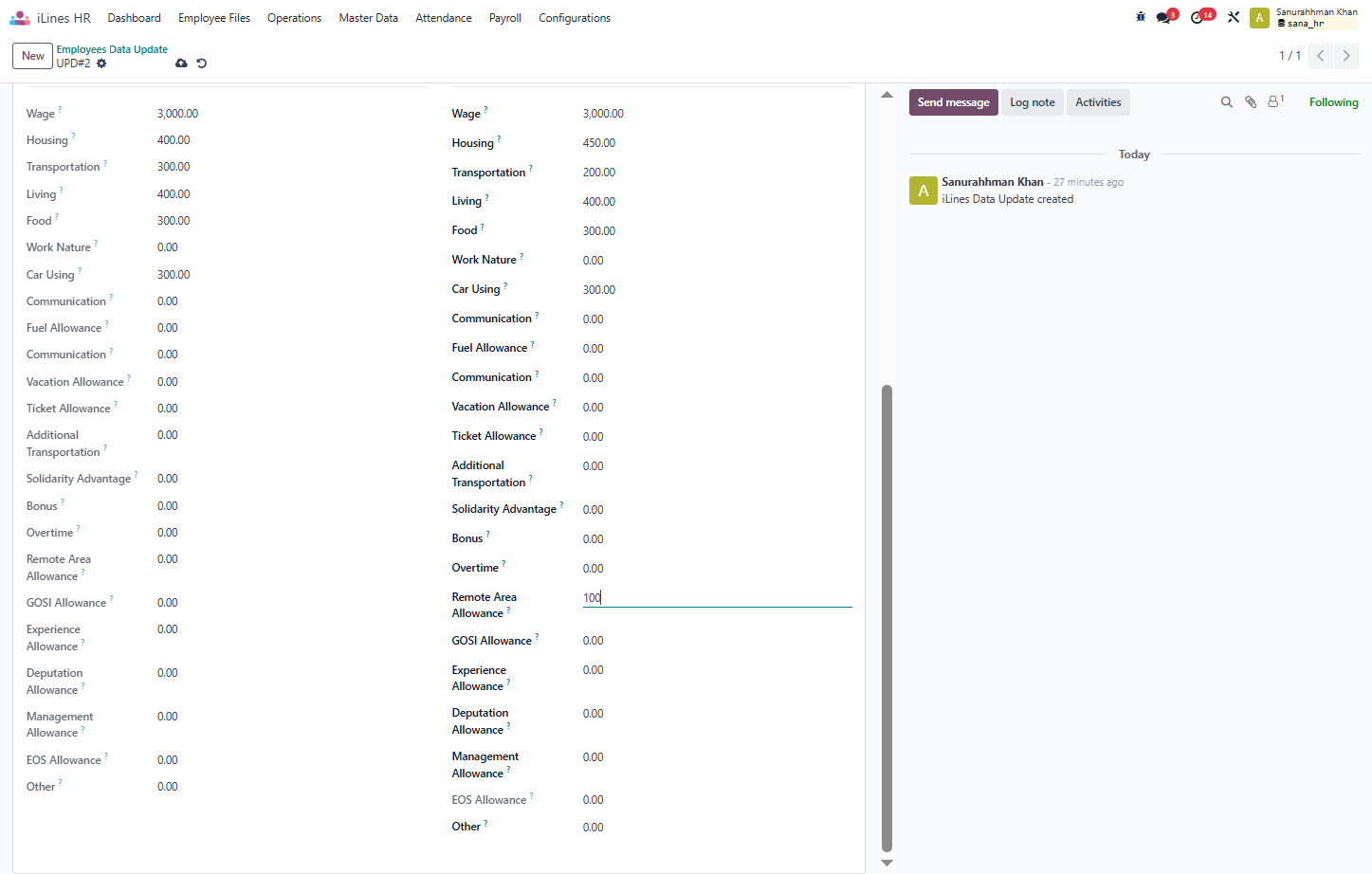This screenshot has height=874, width=1372.
Task: Click the help mark beside right Housing
Action: tap(499, 138)
